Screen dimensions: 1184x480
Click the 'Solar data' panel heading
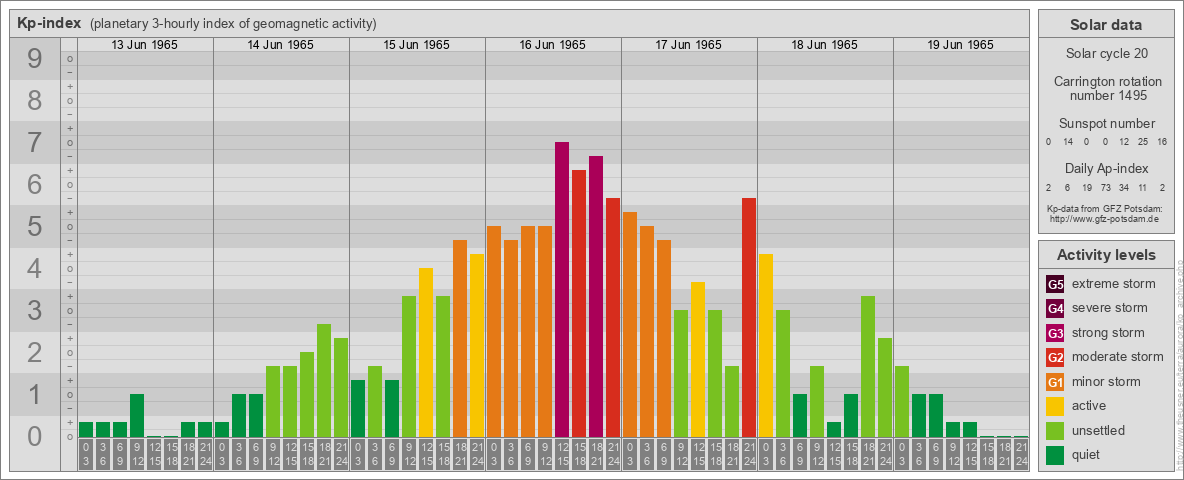[x=1106, y=25]
